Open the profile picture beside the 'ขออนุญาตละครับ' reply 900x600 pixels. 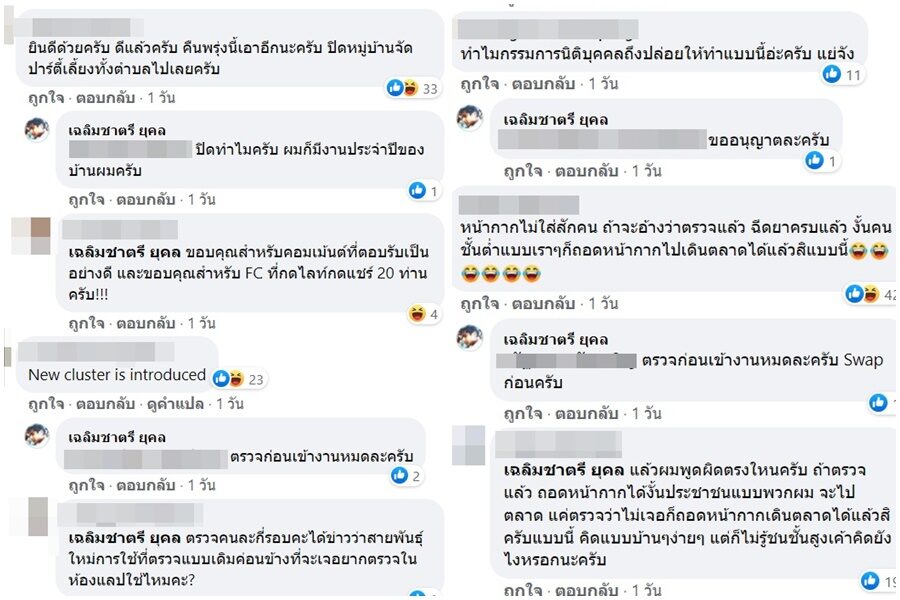[x=469, y=118]
